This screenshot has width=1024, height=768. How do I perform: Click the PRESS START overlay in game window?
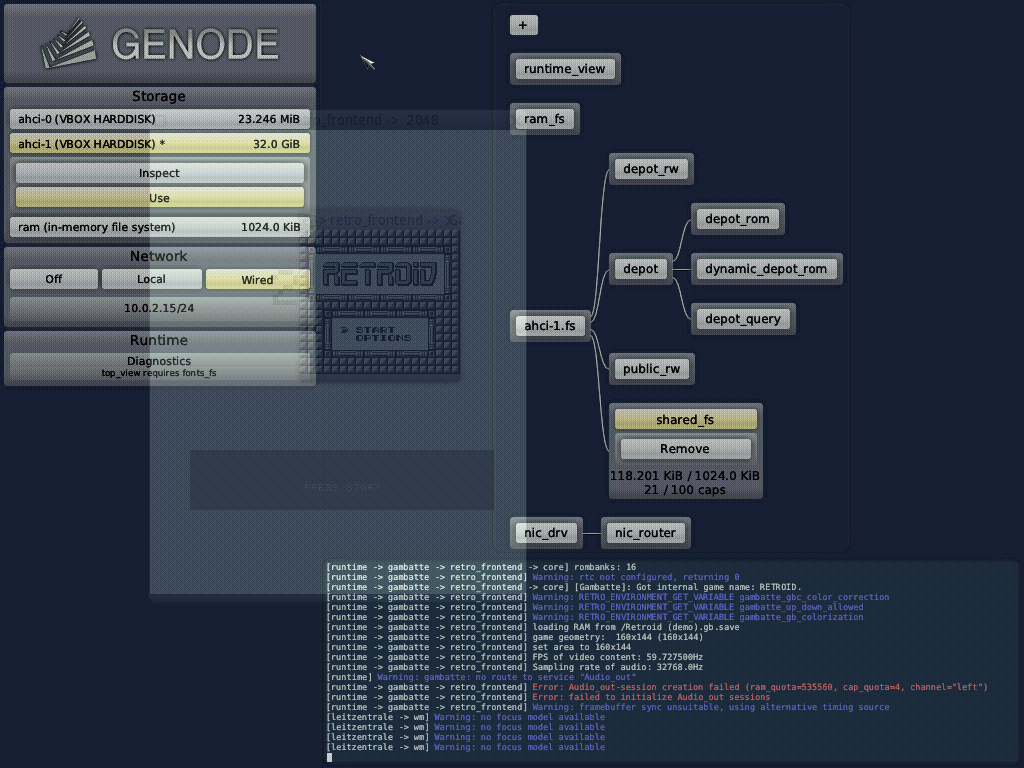[x=342, y=487]
